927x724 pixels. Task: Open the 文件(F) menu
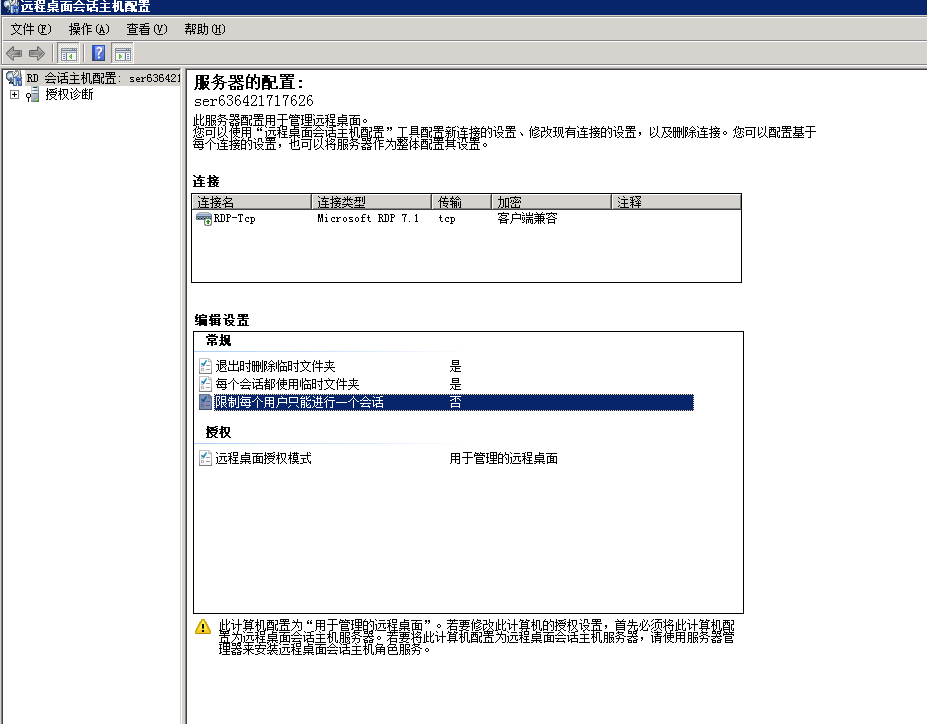click(30, 29)
